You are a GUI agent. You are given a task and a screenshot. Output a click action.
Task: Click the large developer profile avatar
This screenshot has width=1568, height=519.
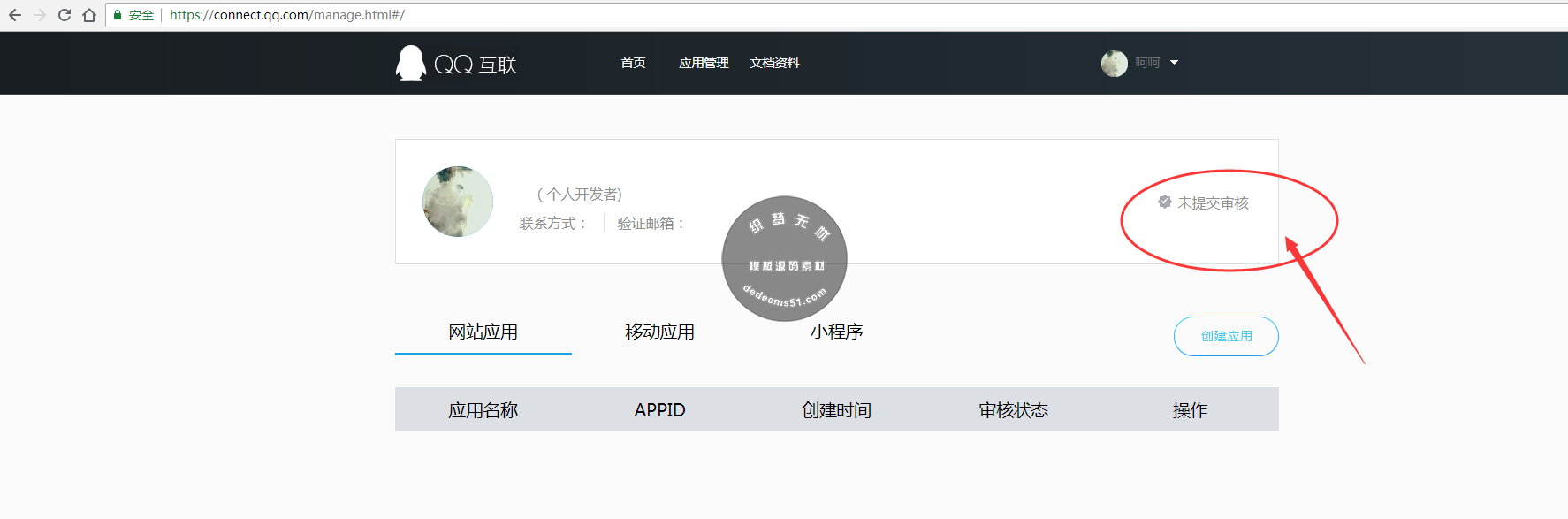(x=458, y=202)
